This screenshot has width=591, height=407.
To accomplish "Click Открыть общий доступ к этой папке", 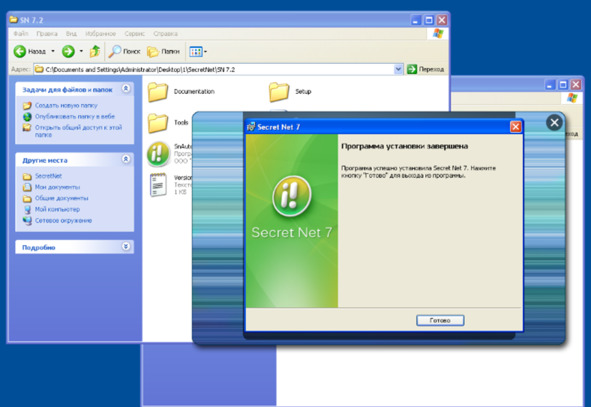I will coord(78,131).
